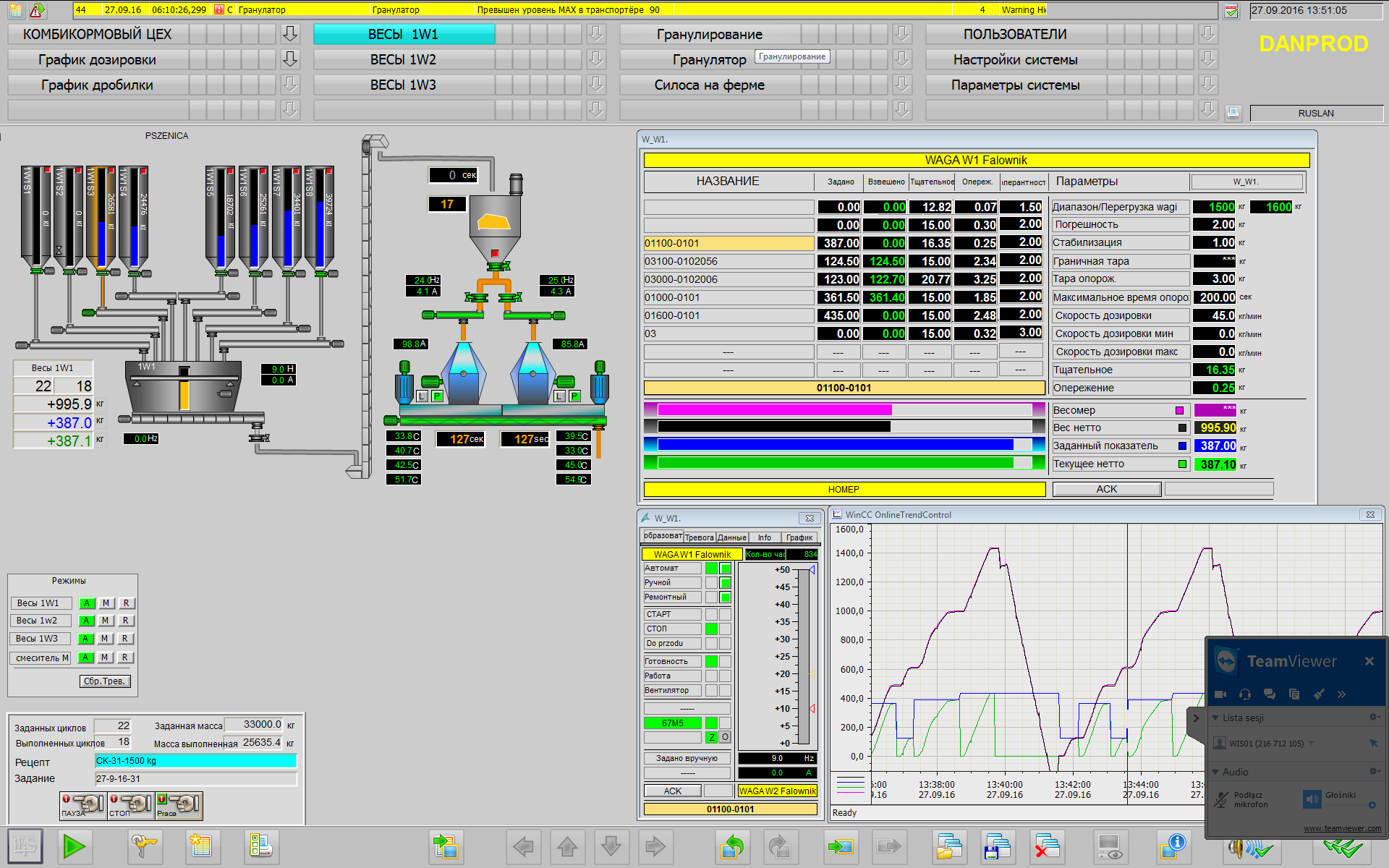Click the TeamViewer speaker icon
The width and height of the screenshot is (1389, 868).
pyautogui.click(x=1312, y=799)
